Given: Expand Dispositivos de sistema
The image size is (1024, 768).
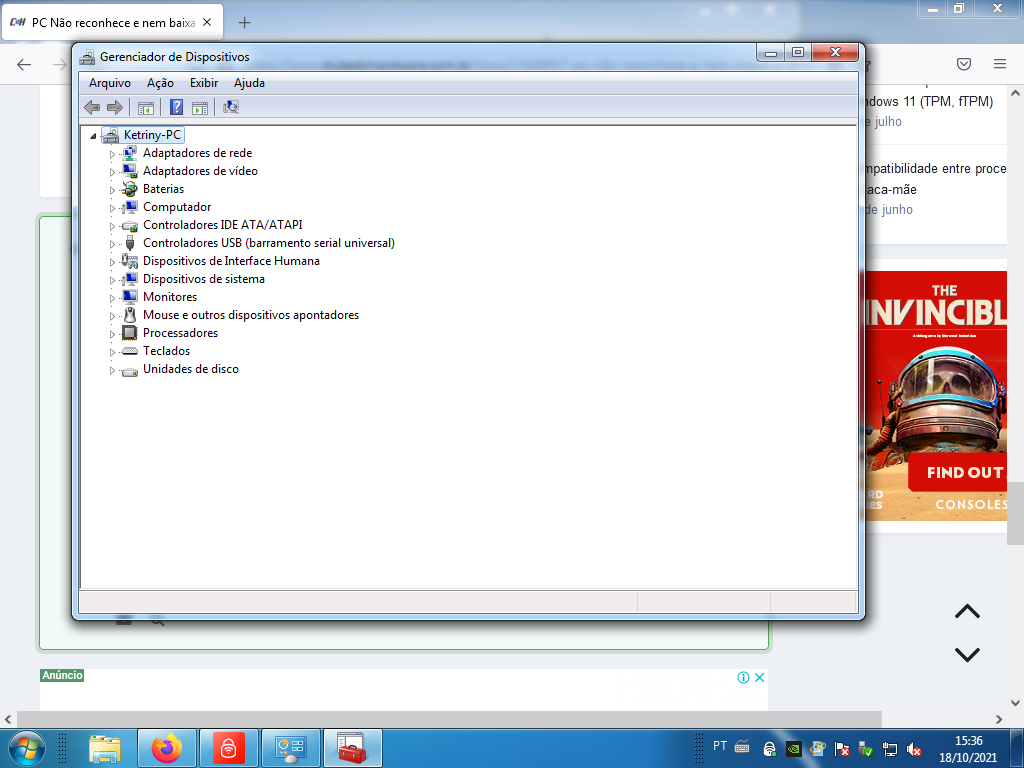Looking at the screenshot, I should (112, 280).
